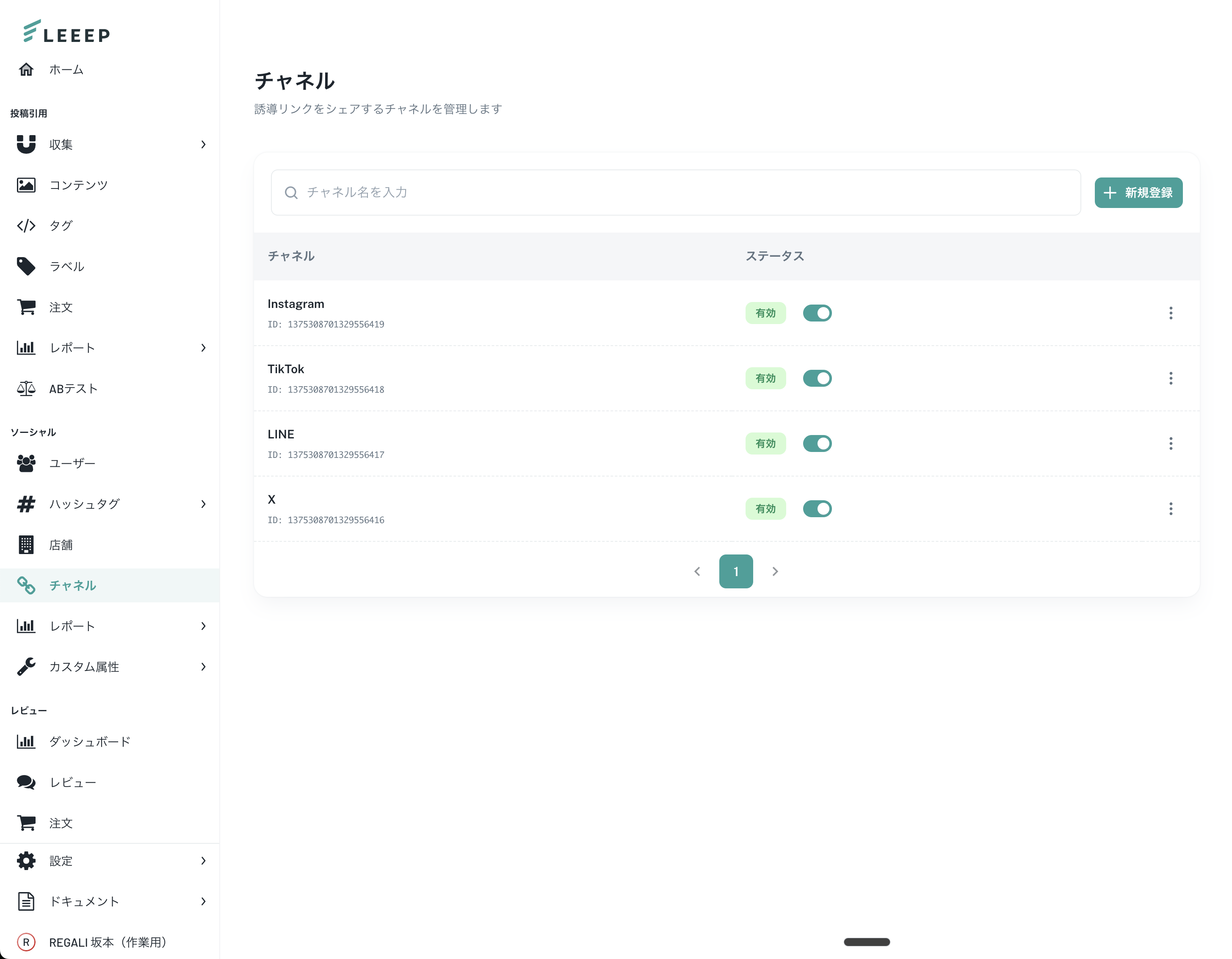Image resolution: width=1232 pixels, height=959 pixels.
Task: Open ユーザー page from sidebar
Action: point(72,463)
